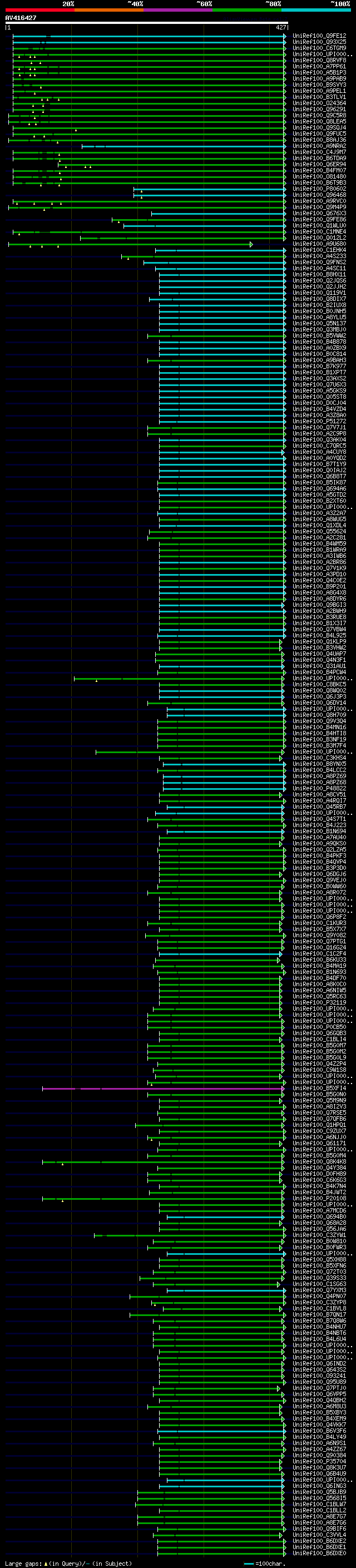Image resolution: width=356 pixels, height=1568 pixels.
Task: Open UniRef100_Q1WLU0 hit label
Action: 319,226
